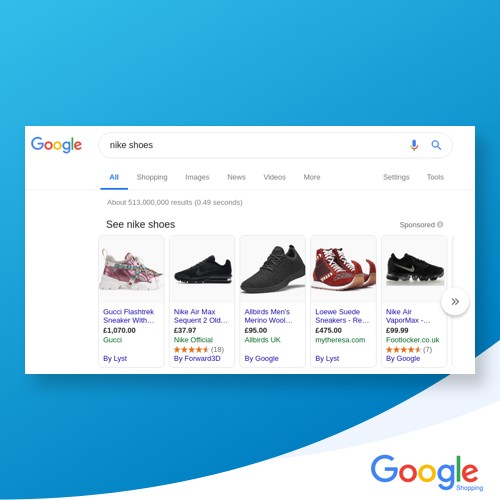
Task: Open the Gucci Flashtrek Sneaker link
Action: click(129, 316)
